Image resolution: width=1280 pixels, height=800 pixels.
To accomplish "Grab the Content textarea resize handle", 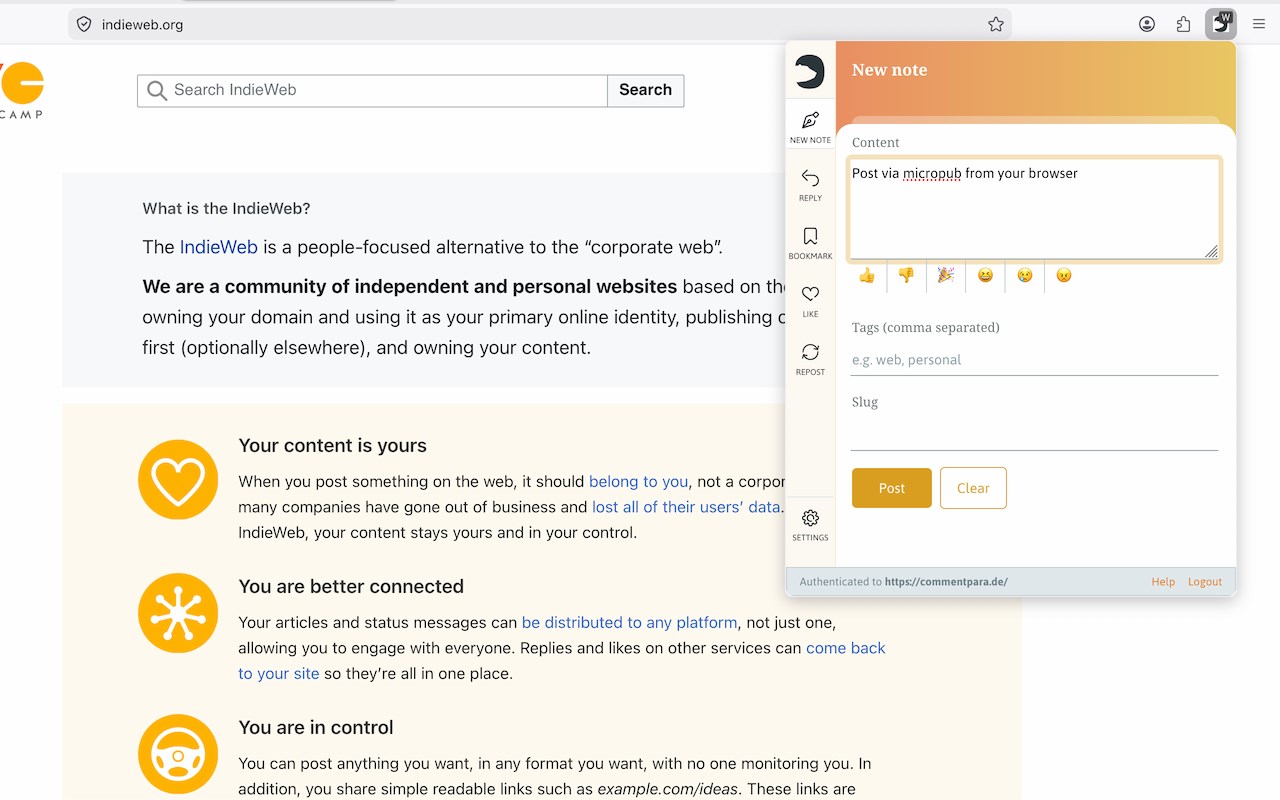I will [x=1211, y=252].
